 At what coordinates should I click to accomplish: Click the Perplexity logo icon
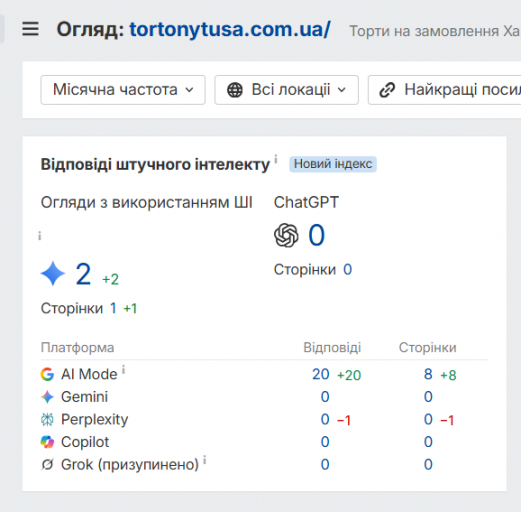pos(47,420)
